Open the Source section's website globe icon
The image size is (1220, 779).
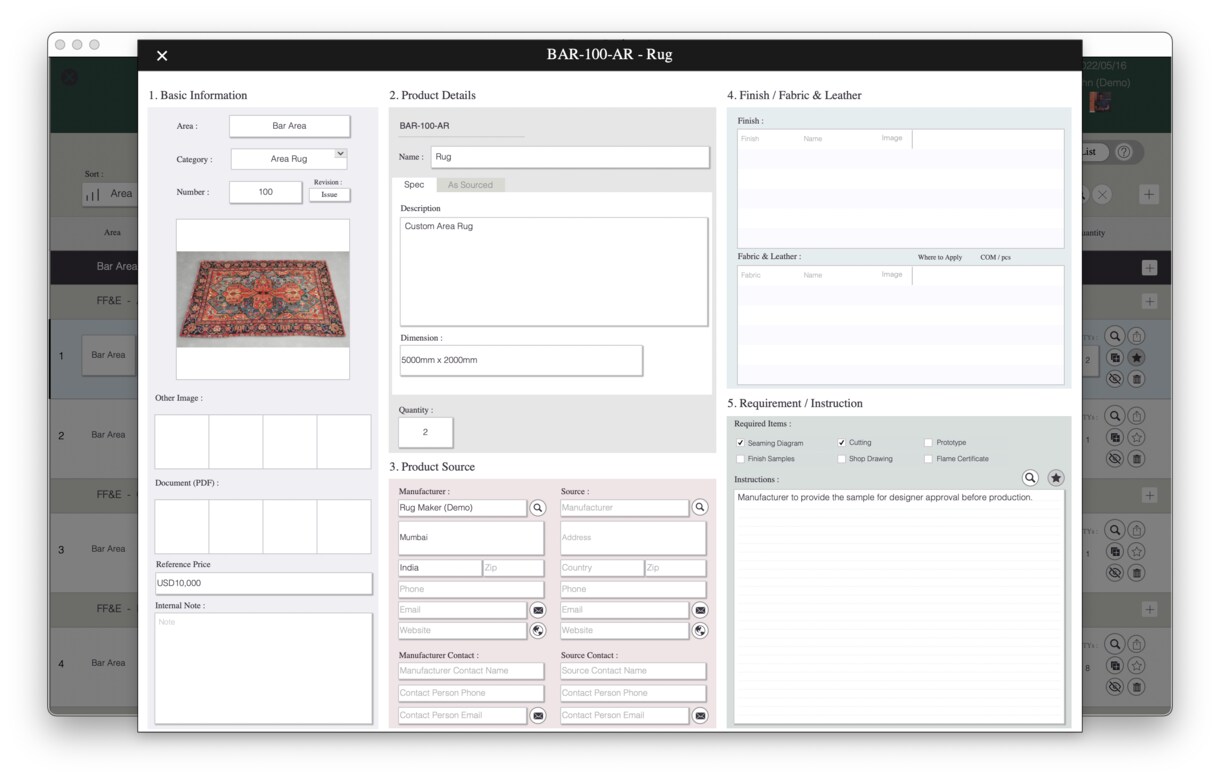(x=700, y=631)
